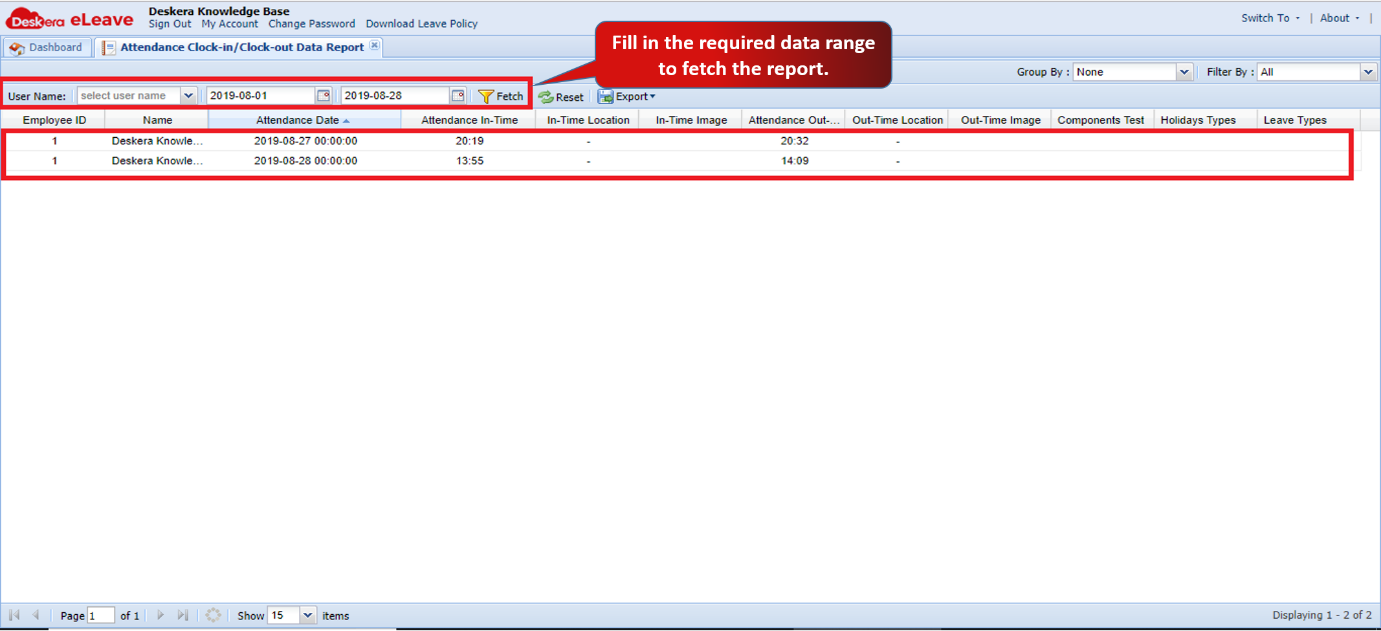Screen dimensions: 1381x631
Task: Switch to the Dashboard tab
Action: (x=47, y=47)
